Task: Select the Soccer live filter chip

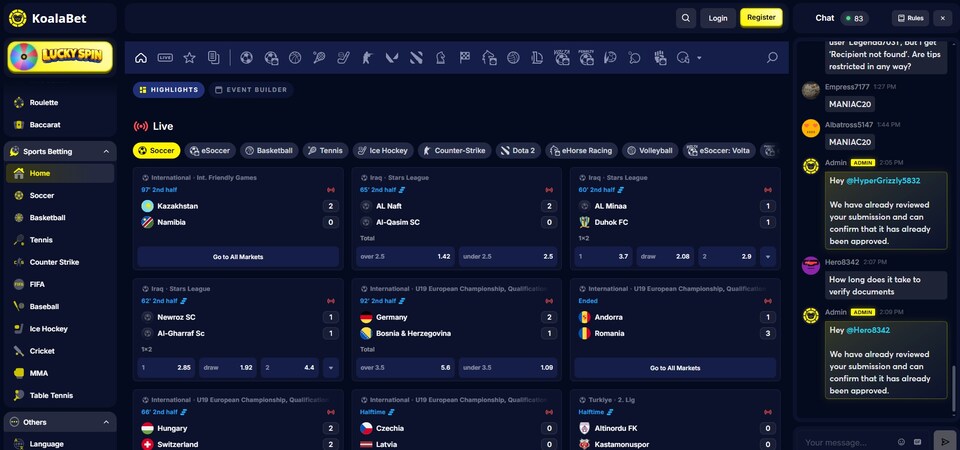Action: (157, 151)
